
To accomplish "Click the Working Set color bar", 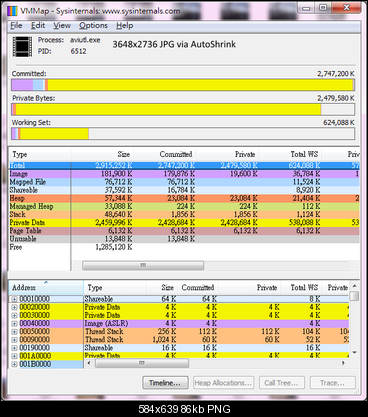I will coord(183,134).
